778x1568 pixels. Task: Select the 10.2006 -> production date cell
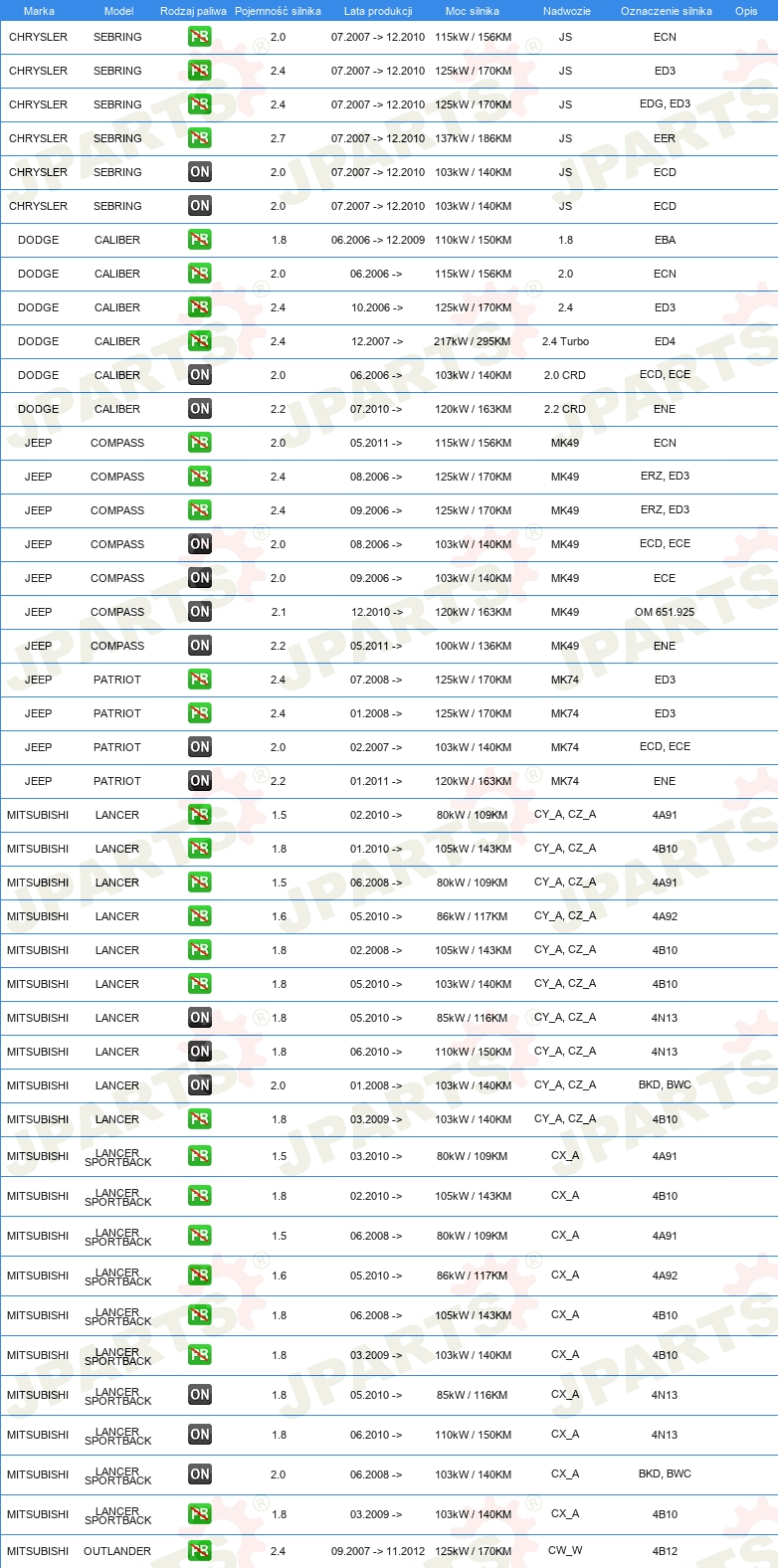(x=377, y=307)
